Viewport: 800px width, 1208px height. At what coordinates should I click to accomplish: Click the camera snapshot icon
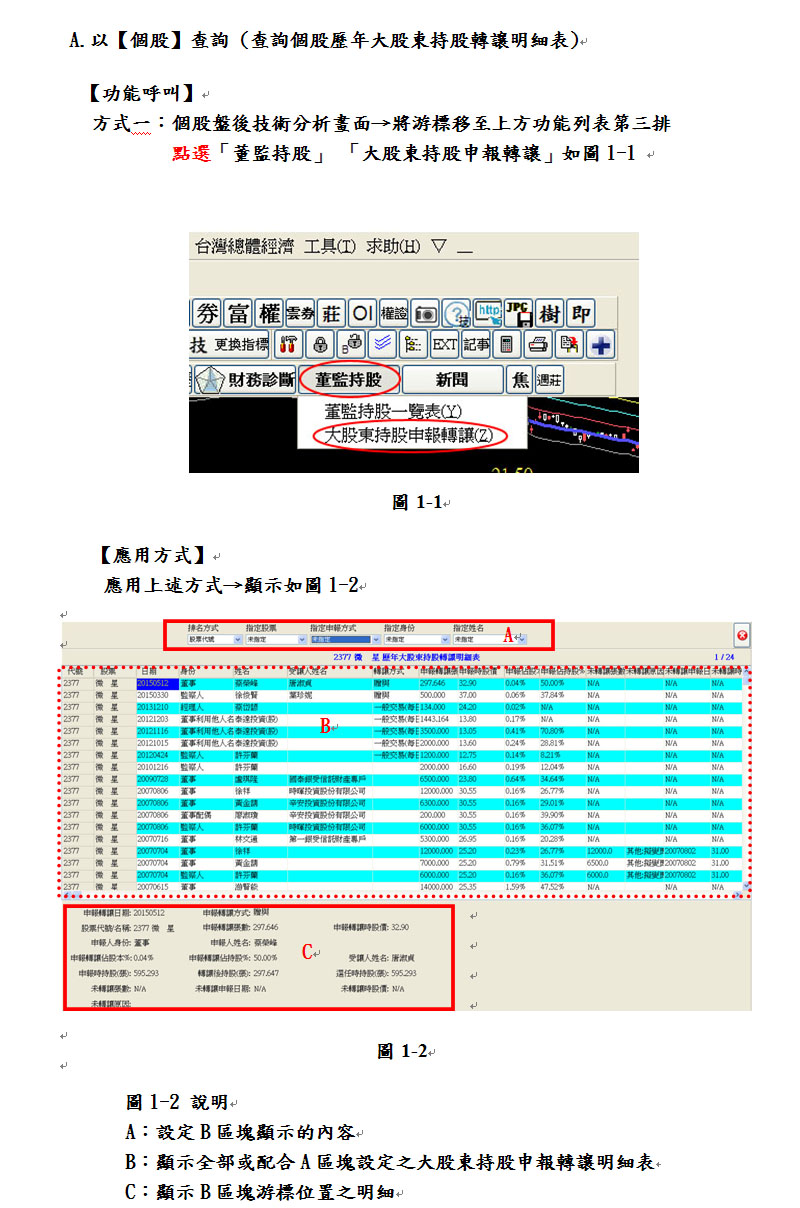[x=425, y=313]
